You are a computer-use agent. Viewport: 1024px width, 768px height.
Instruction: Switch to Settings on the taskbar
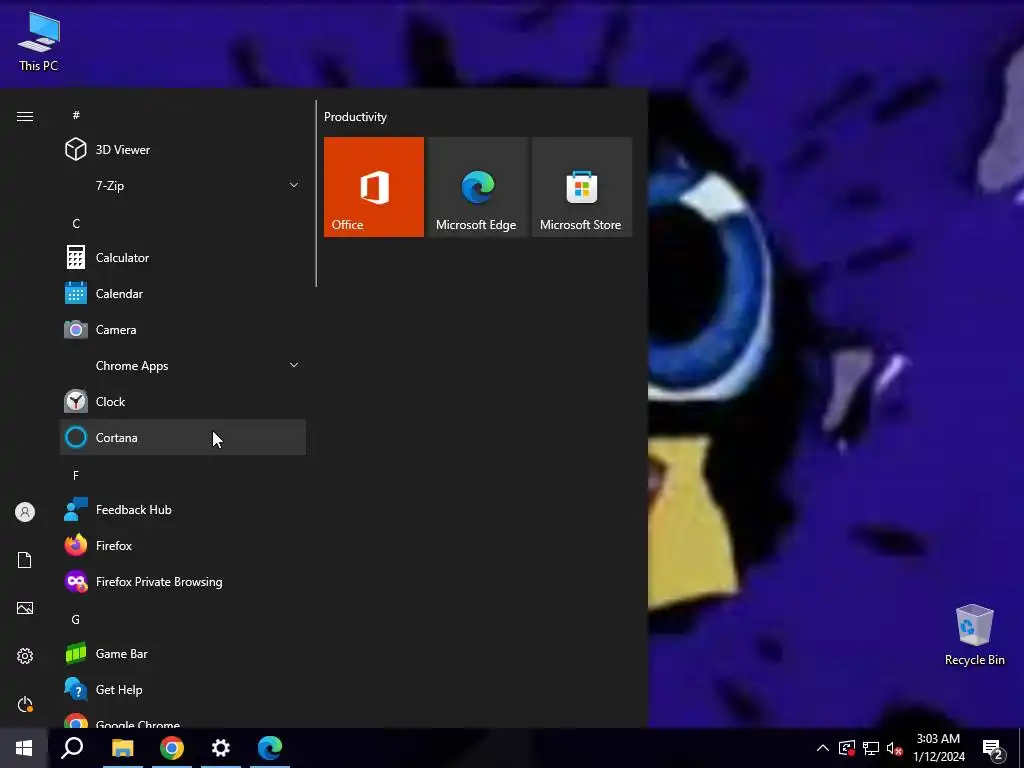221,748
